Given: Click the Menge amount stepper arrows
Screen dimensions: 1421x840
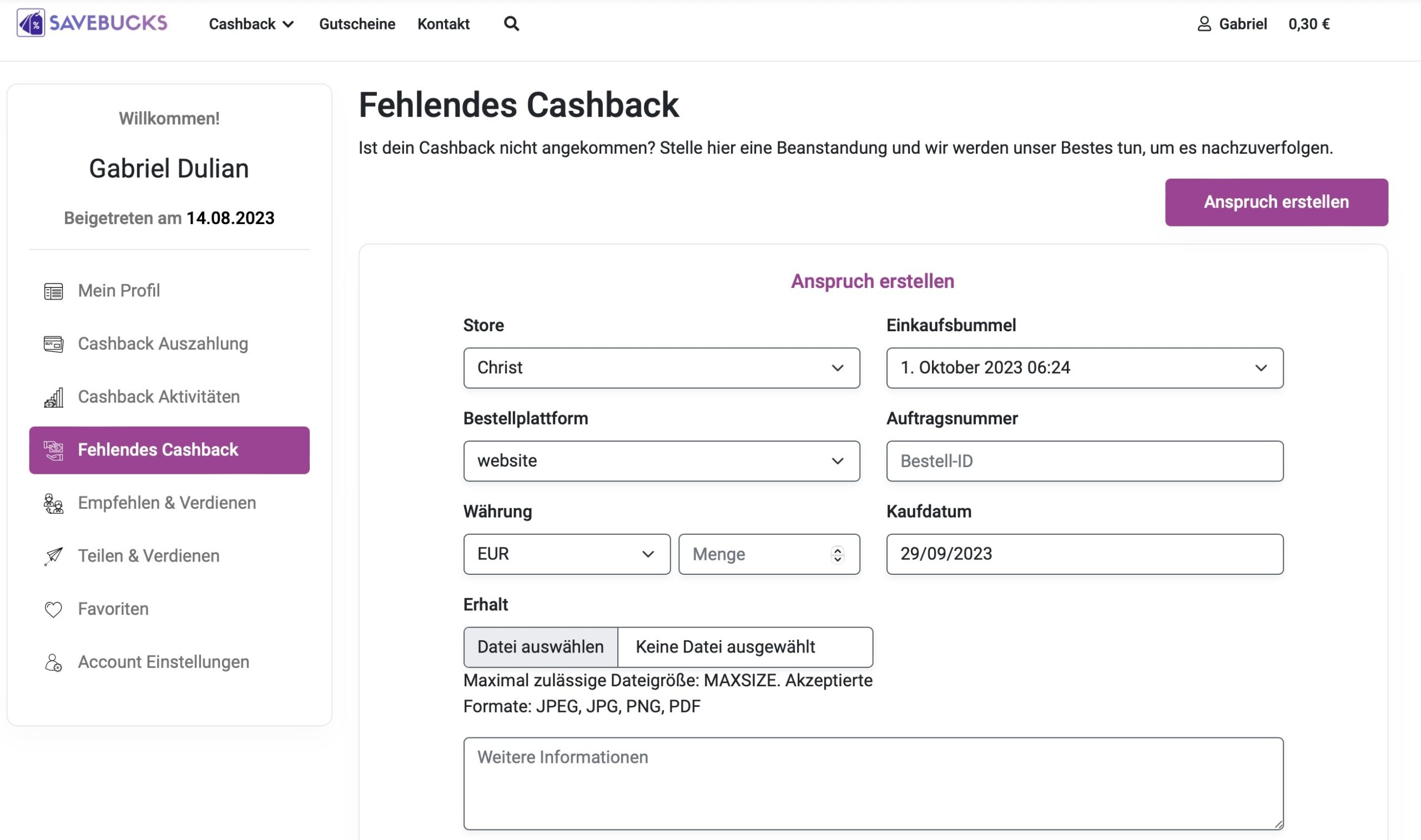Looking at the screenshot, I should point(837,554).
